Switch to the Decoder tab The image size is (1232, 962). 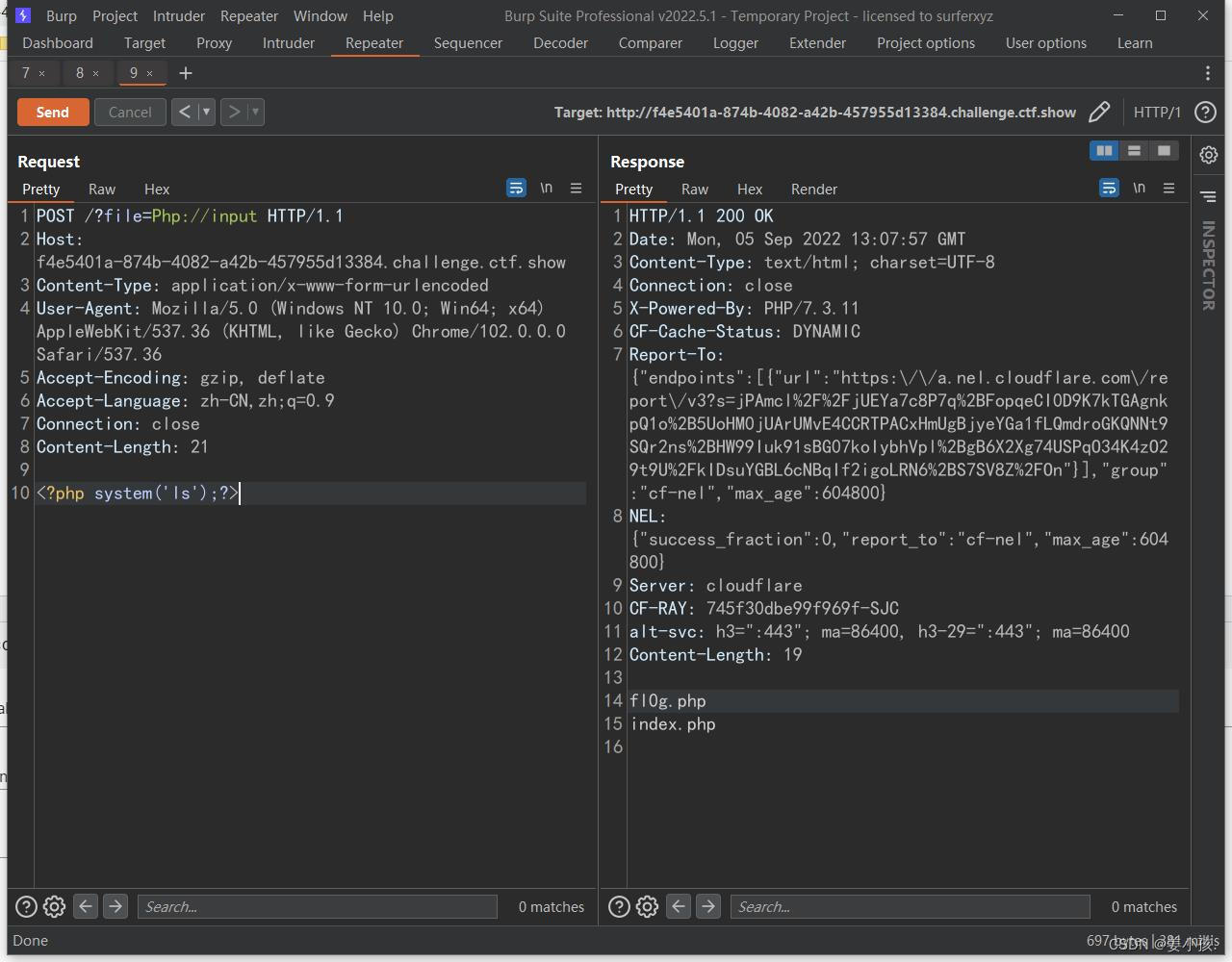[560, 43]
